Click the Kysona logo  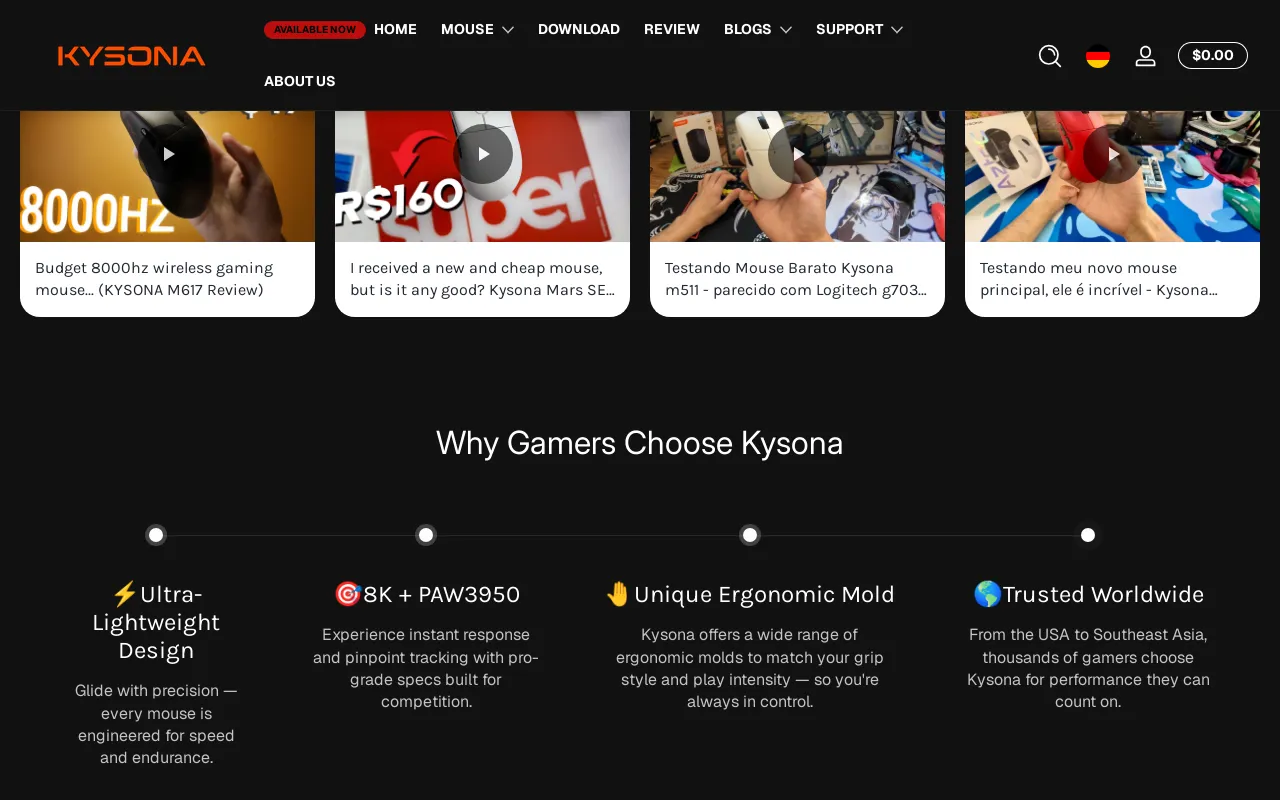(x=131, y=56)
